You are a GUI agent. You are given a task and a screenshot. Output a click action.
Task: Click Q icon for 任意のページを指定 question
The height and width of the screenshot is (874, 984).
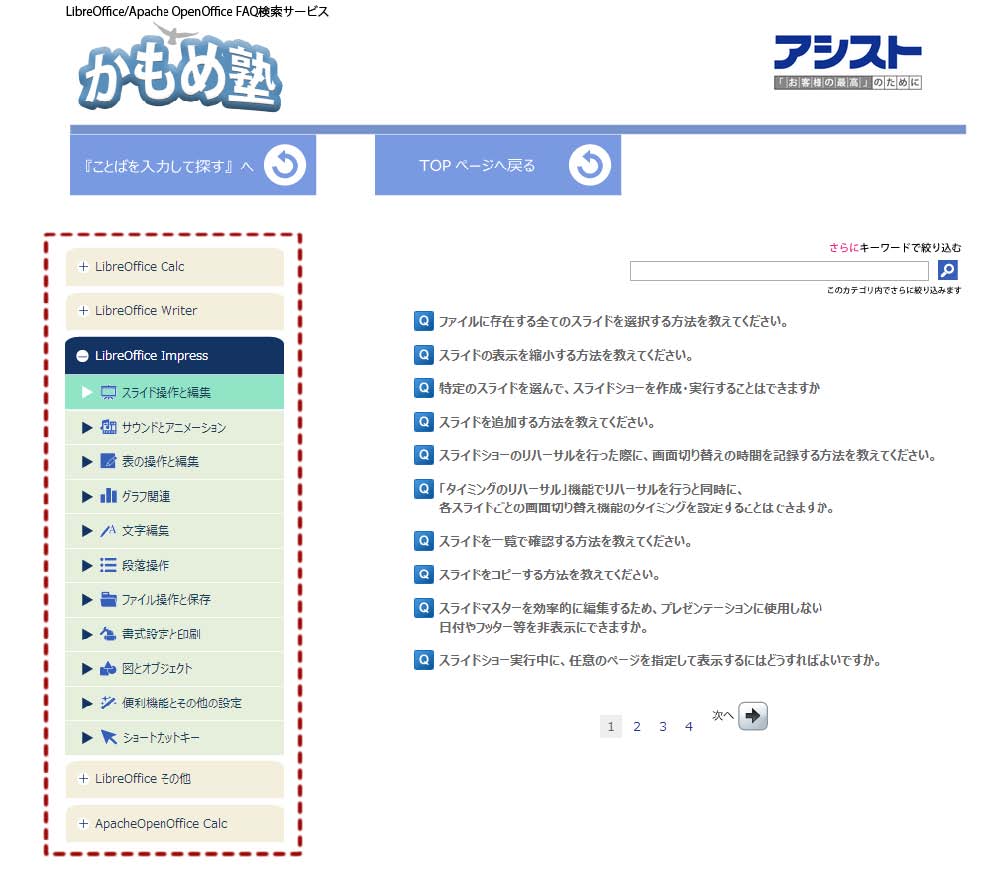point(424,660)
